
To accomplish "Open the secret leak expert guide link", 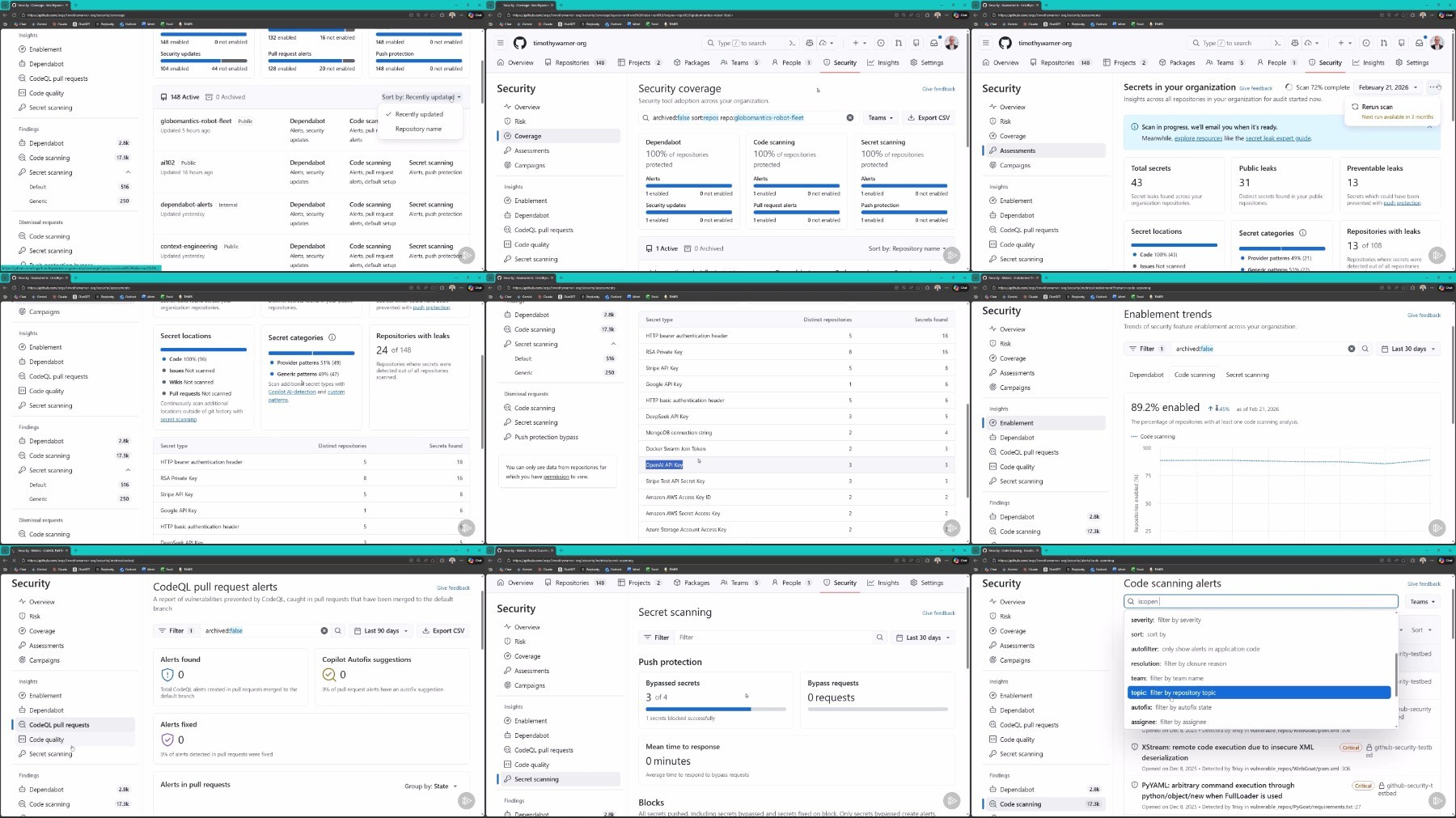I will [x=1277, y=138].
